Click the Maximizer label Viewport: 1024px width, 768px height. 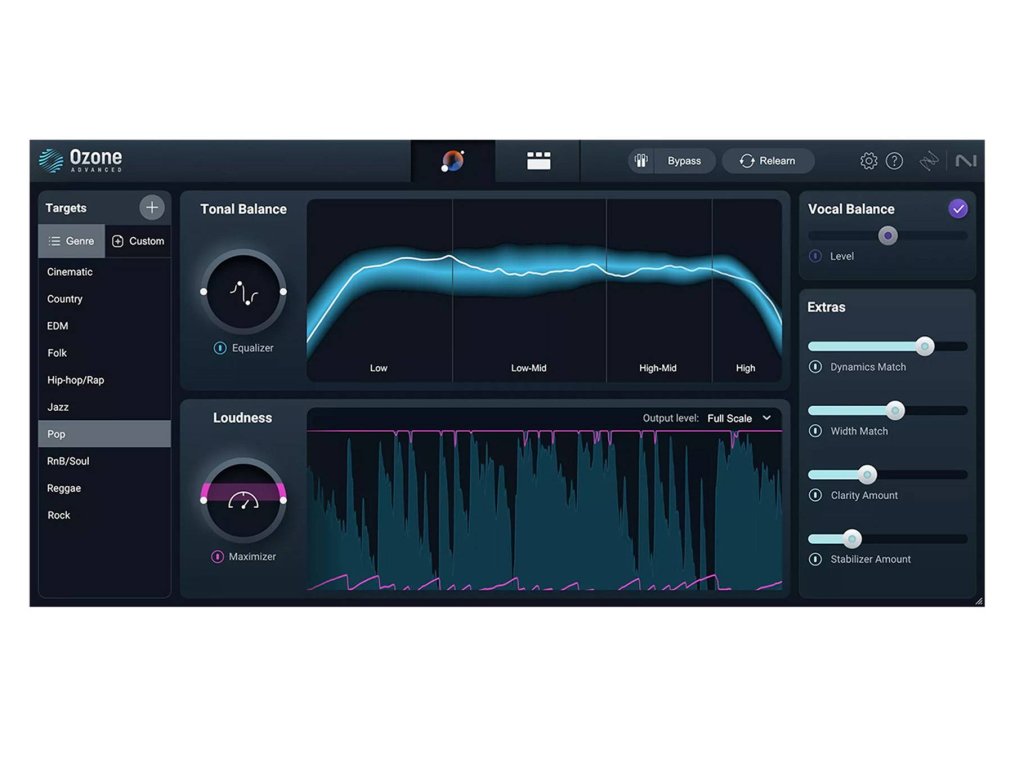(252, 556)
